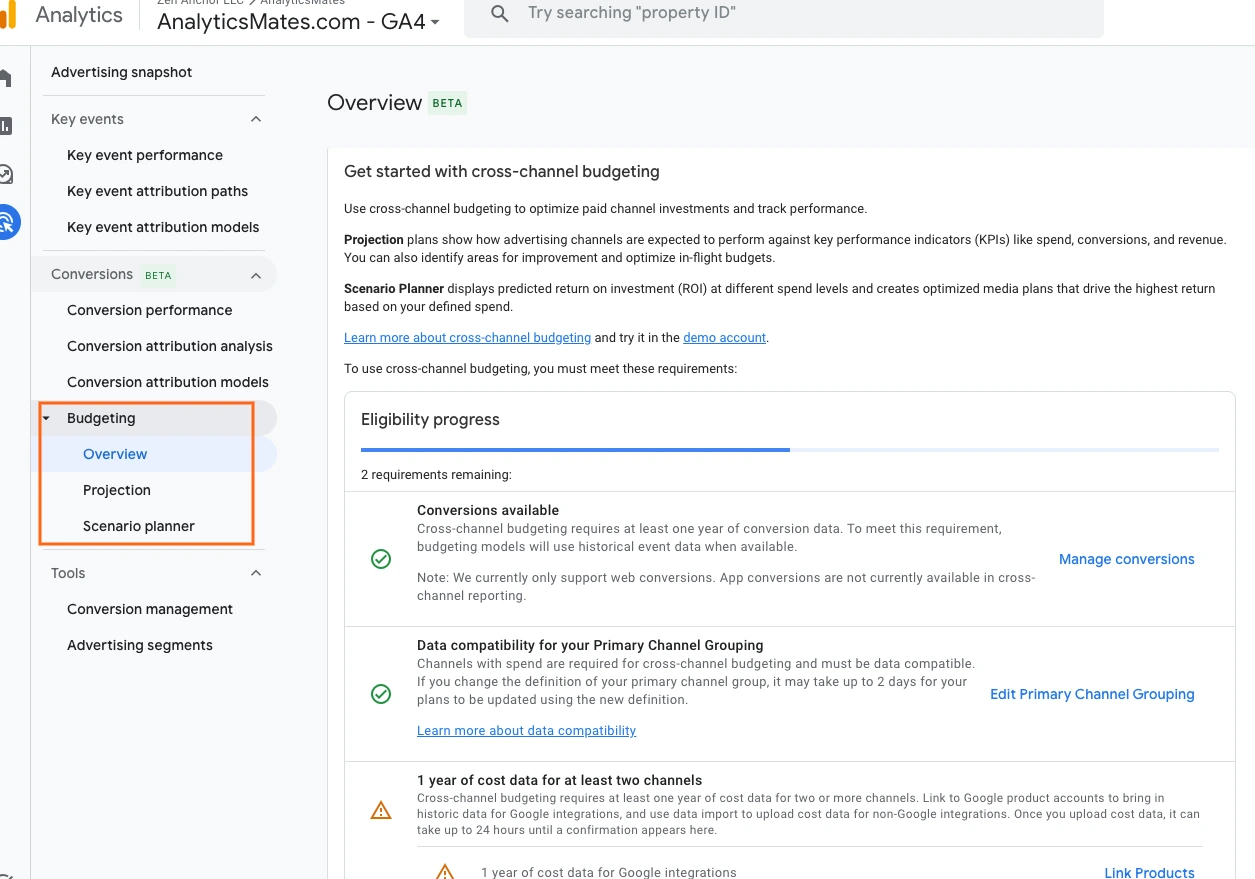The height and width of the screenshot is (879, 1255).
Task: Select the Budgeting menu item
Action: (x=101, y=418)
